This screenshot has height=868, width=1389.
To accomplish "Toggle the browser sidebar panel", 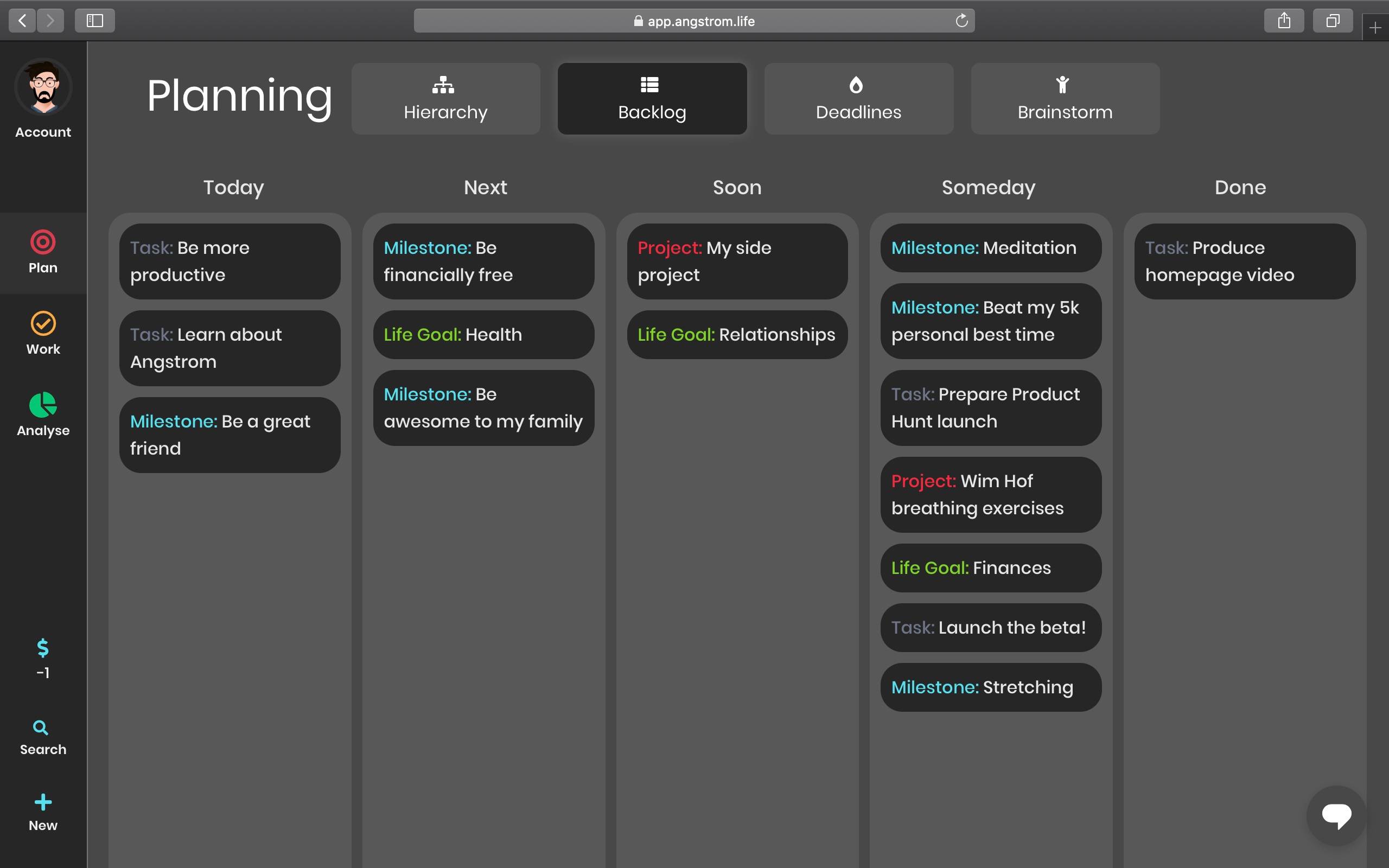I will (95, 20).
